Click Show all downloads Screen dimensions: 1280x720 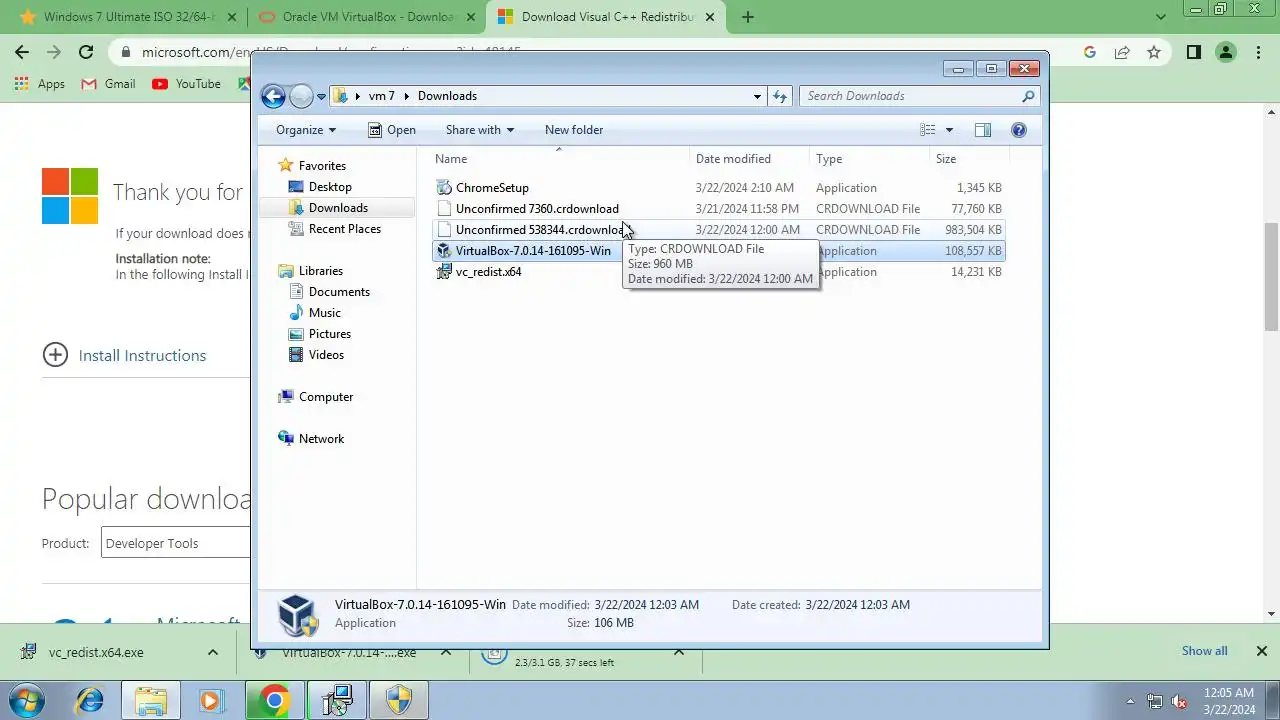pyautogui.click(x=1204, y=651)
